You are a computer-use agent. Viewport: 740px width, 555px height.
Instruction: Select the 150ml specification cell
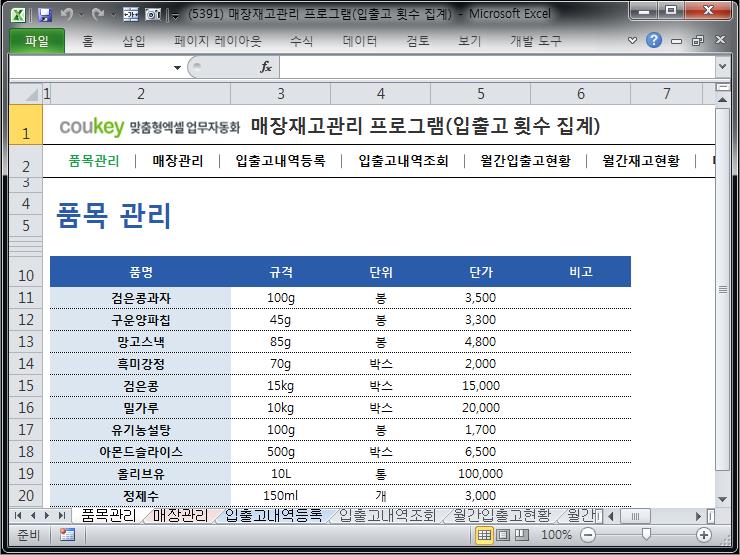(x=281, y=496)
